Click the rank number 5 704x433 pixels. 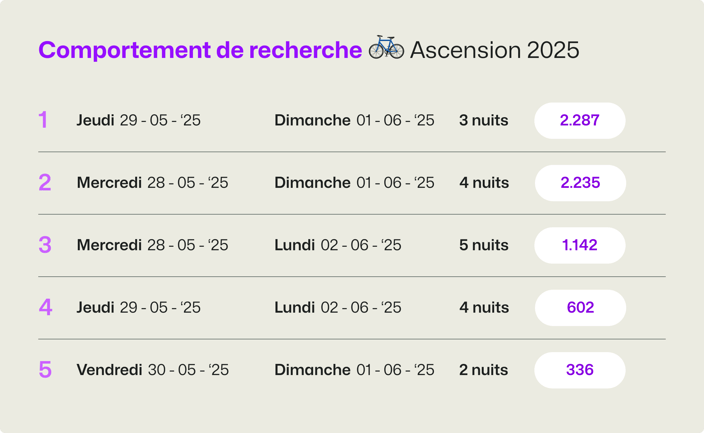pos(45,370)
